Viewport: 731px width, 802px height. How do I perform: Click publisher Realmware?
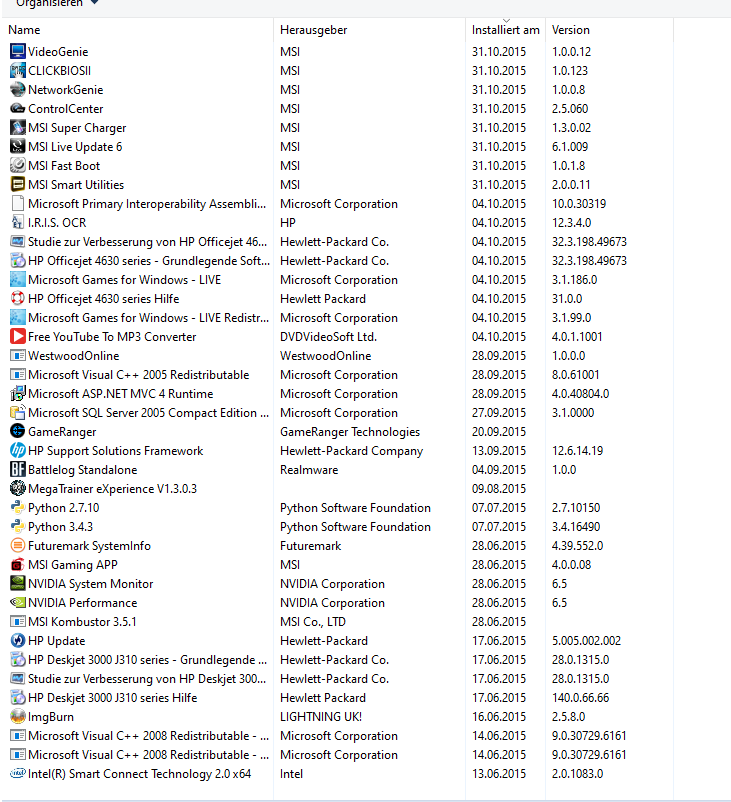(x=309, y=470)
